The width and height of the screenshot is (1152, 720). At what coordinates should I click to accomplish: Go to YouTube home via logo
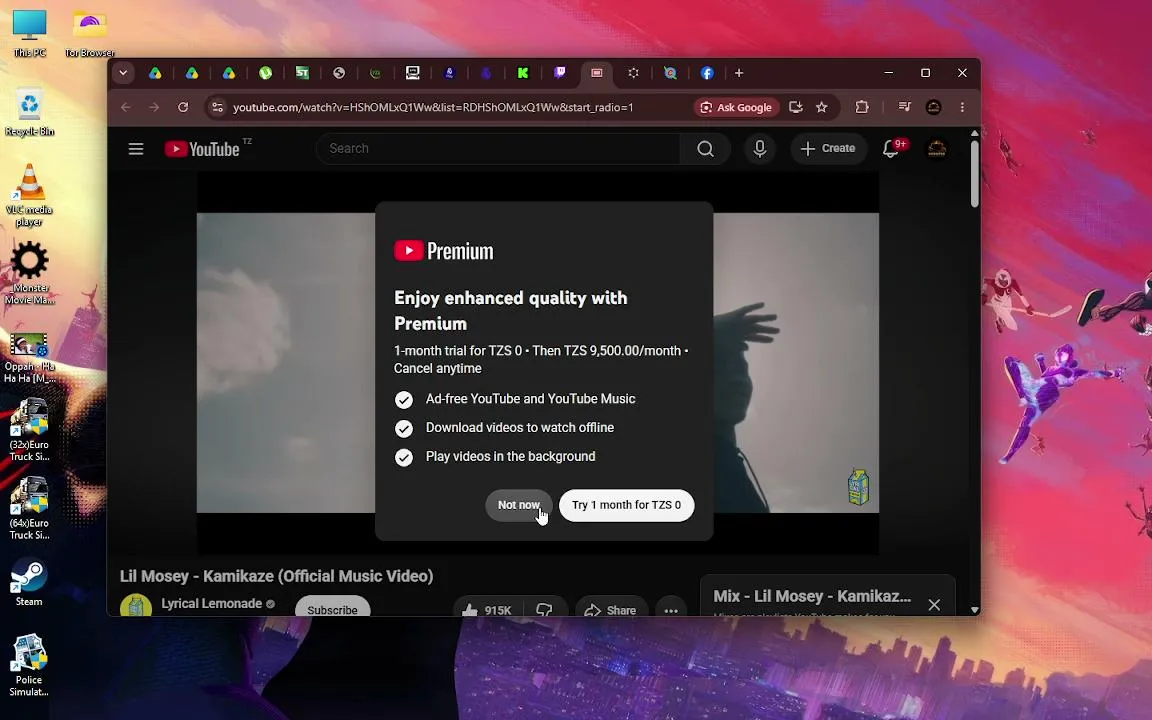tap(202, 149)
